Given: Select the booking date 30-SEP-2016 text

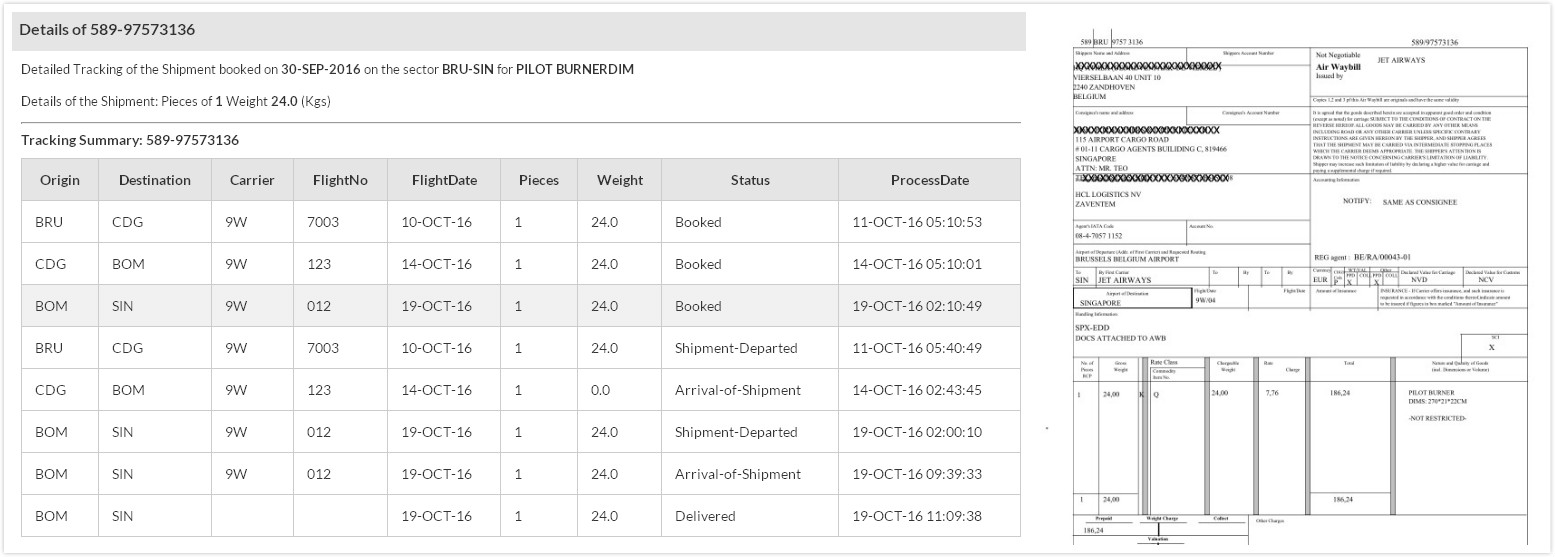Looking at the screenshot, I should click(320, 69).
